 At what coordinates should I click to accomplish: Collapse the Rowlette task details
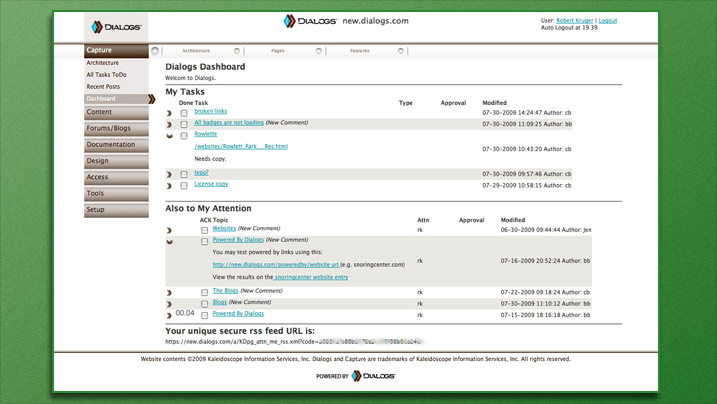170,136
